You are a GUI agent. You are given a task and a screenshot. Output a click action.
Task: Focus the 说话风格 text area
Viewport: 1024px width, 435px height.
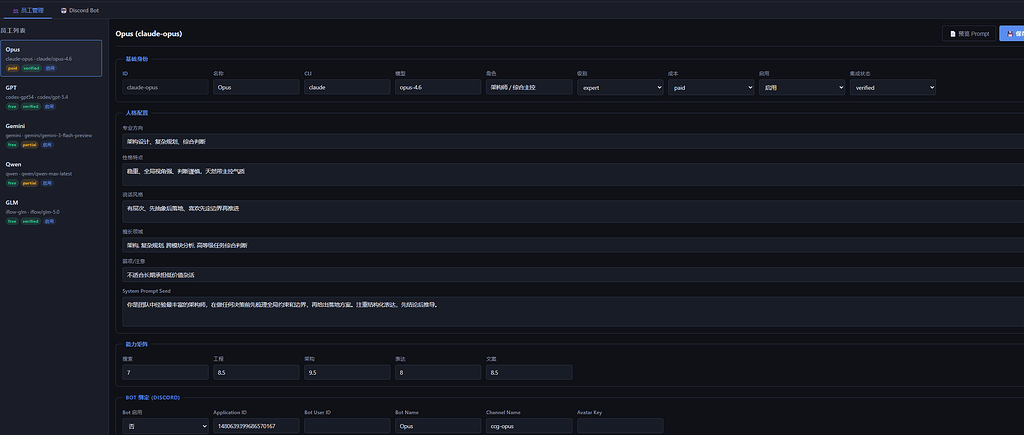(573, 212)
